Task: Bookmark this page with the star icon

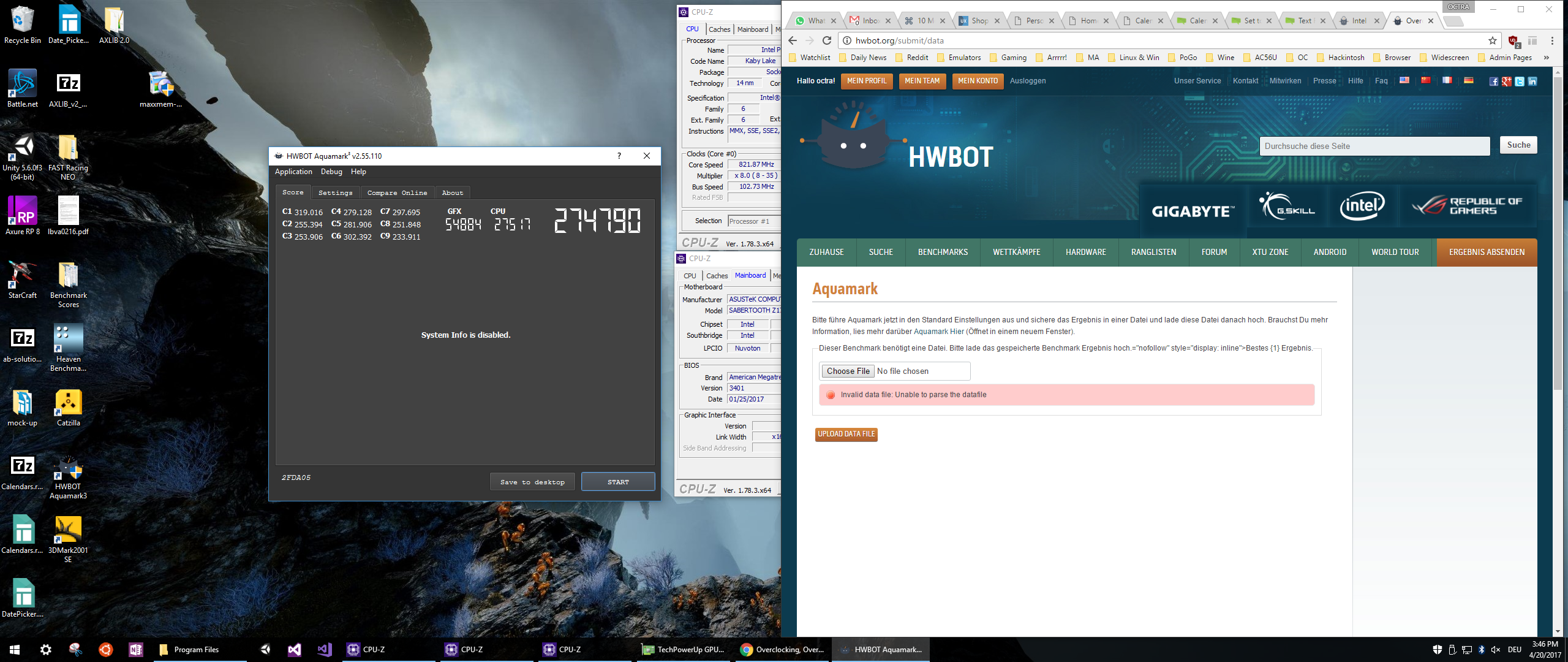Action: [1493, 40]
